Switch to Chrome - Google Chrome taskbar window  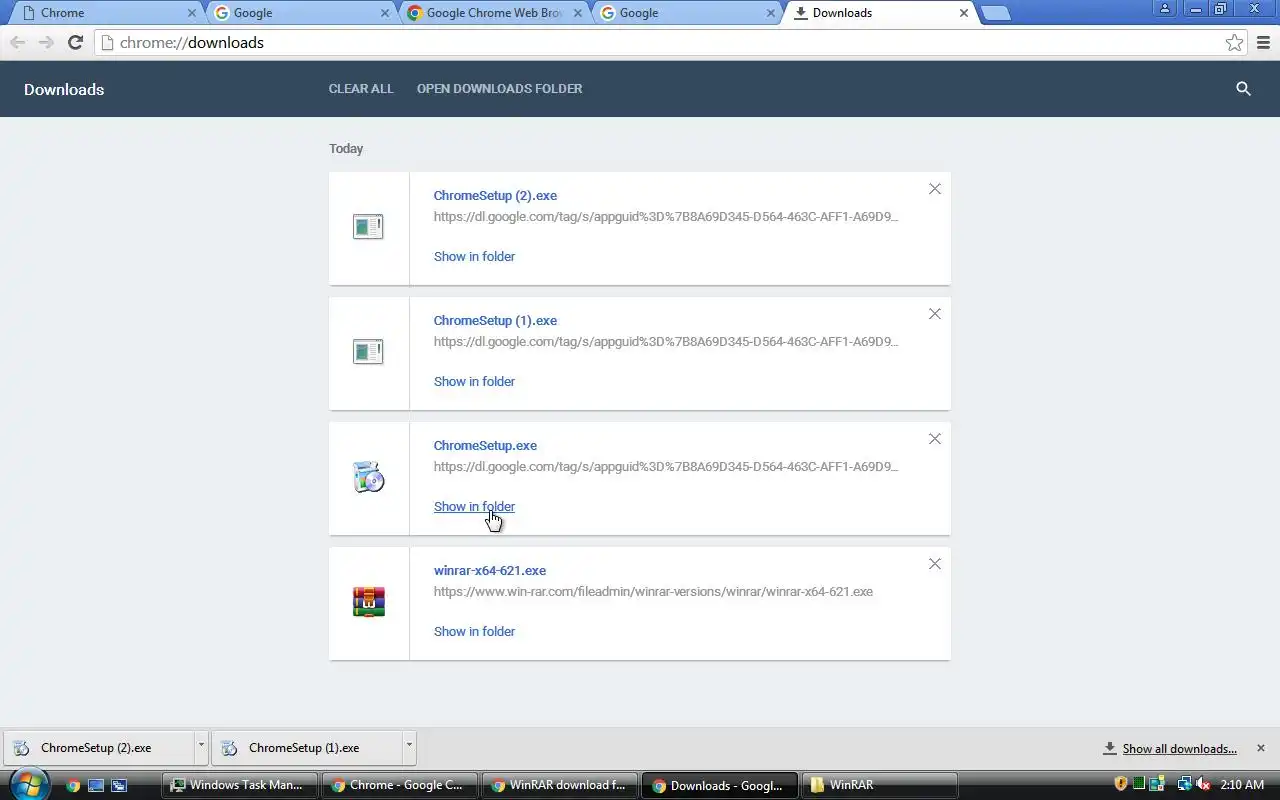(399, 785)
